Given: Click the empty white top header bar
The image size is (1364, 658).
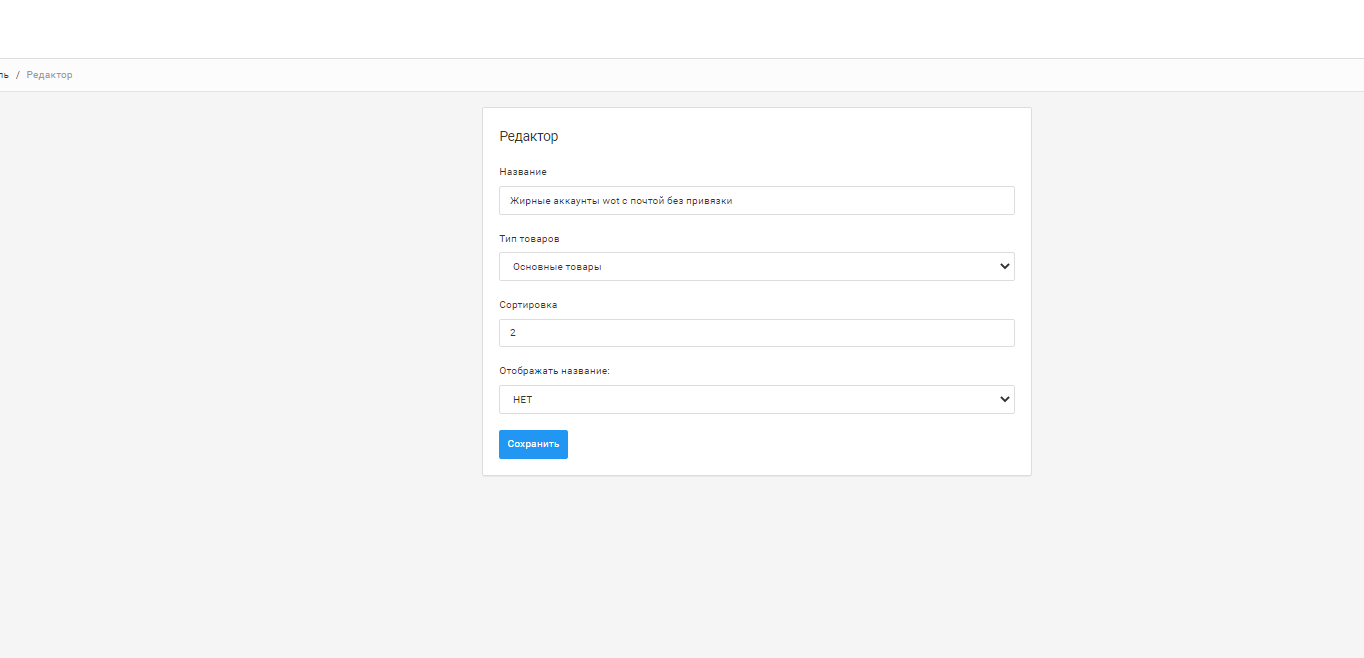Looking at the screenshot, I should tap(682, 29).
